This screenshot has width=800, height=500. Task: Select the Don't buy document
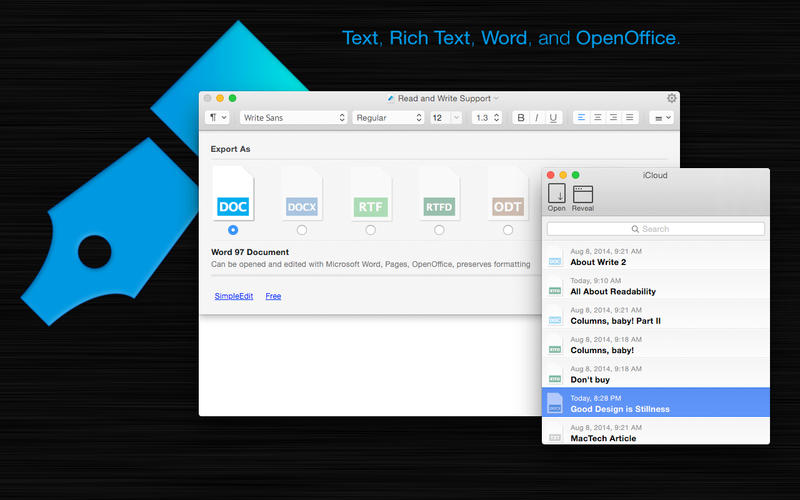pyautogui.click(x=656, y=374)
